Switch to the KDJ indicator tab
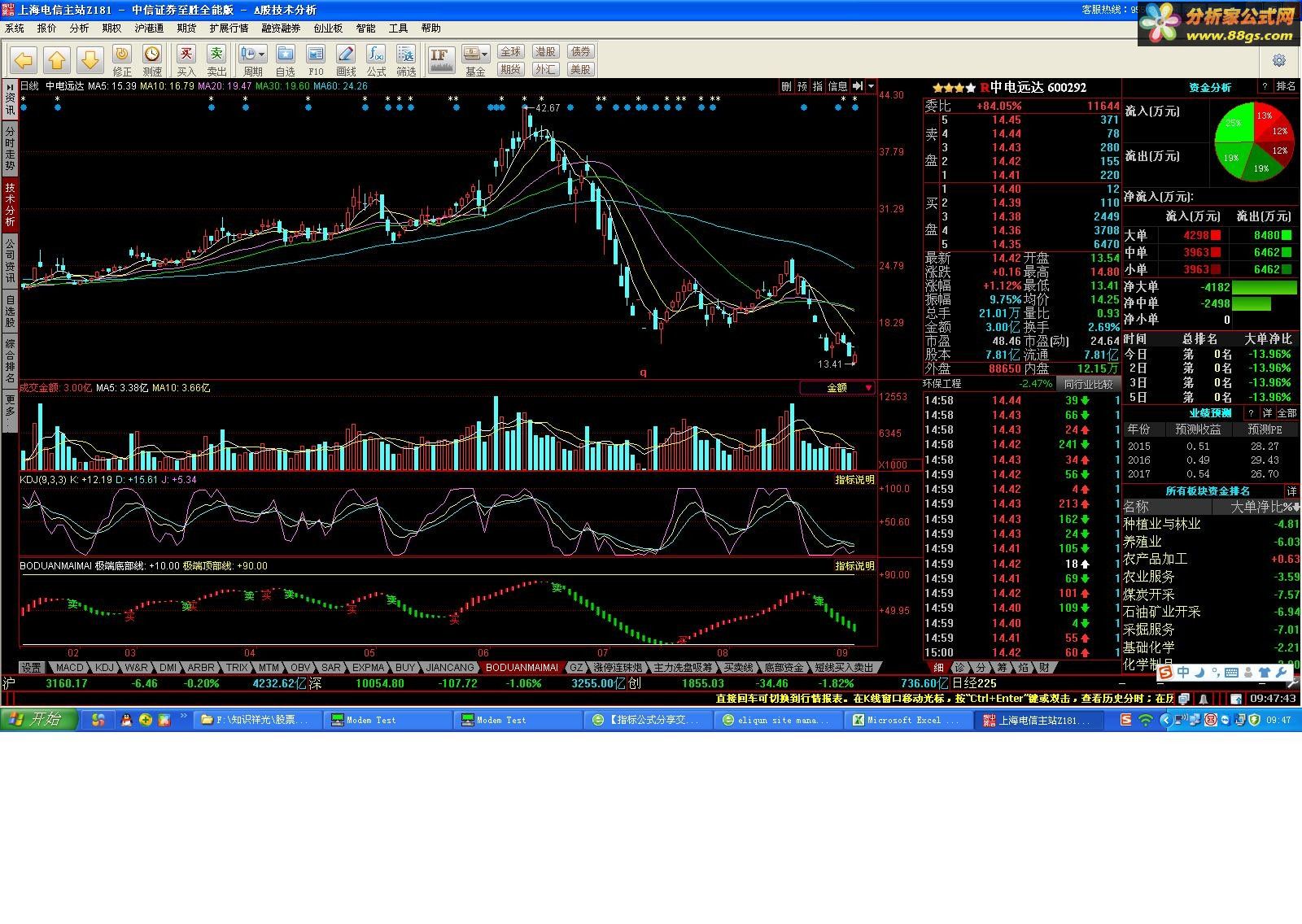Viewport: 1302px width, 924px height. 104,668
